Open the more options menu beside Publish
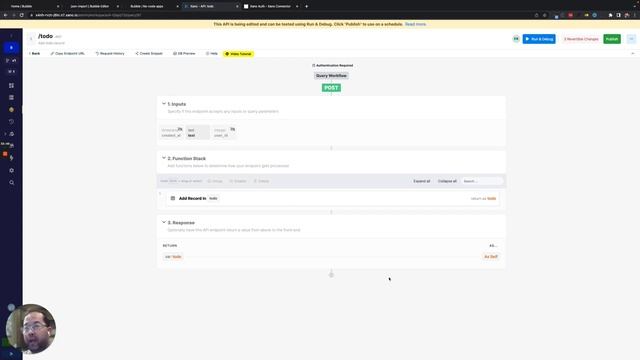This screenshot has height=360, width=640. 631,39
